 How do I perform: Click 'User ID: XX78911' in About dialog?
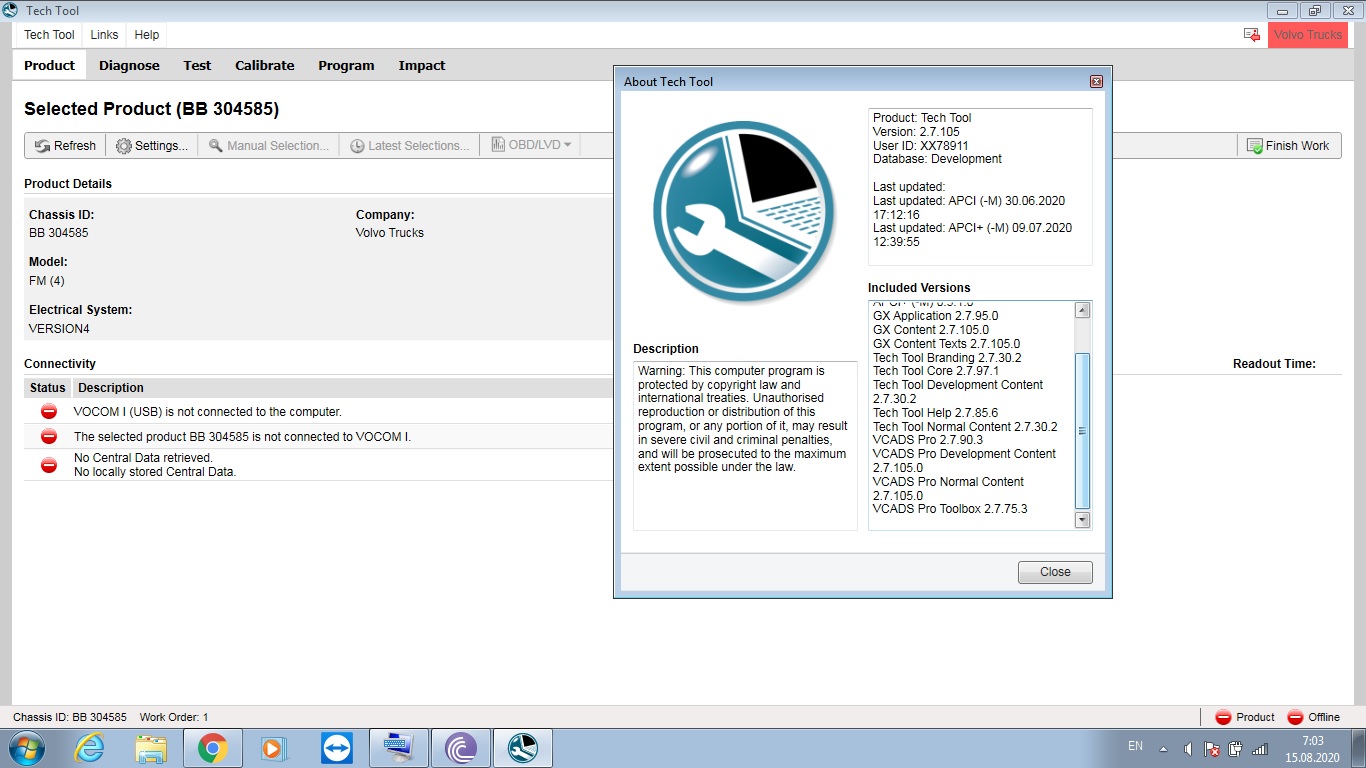[923, 145]
